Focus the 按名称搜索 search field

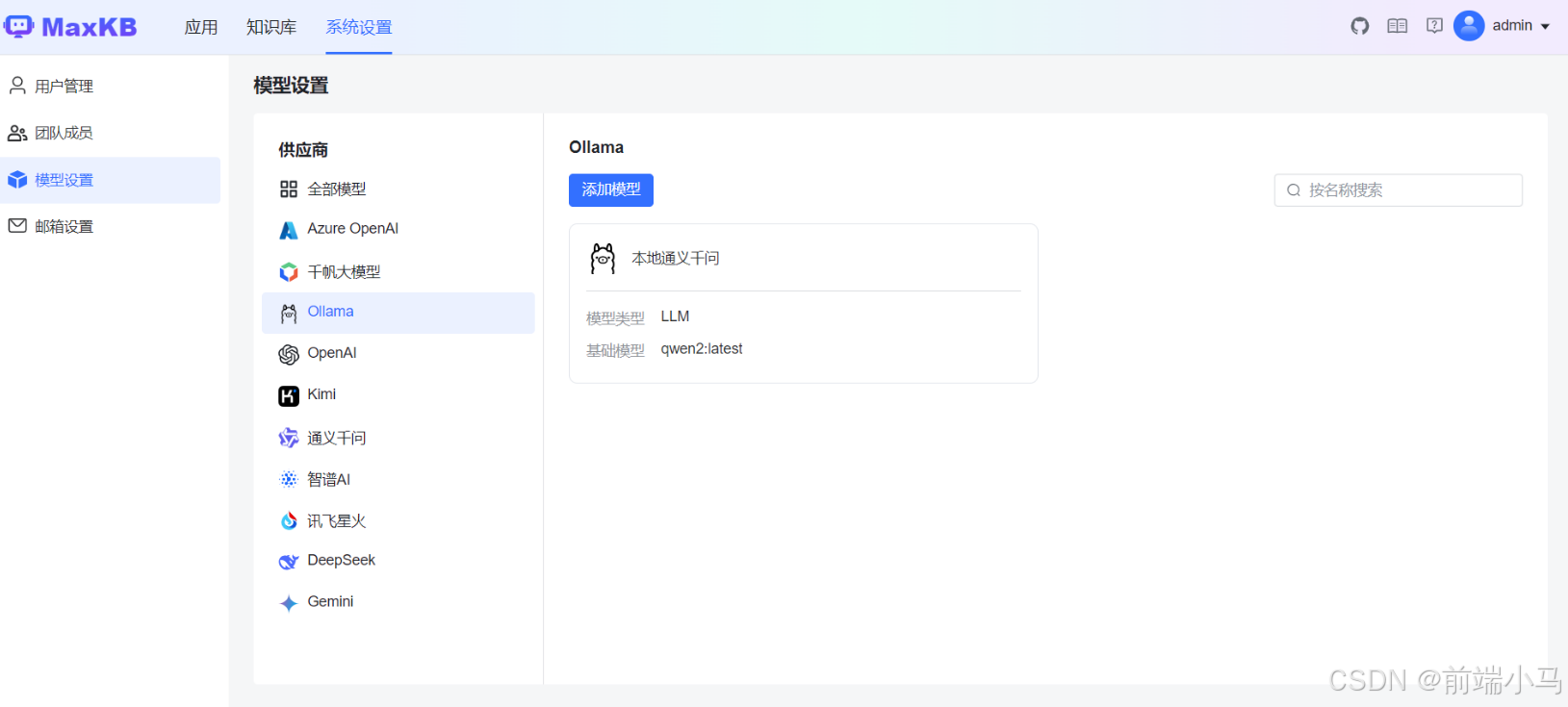tap(1399, 190)
